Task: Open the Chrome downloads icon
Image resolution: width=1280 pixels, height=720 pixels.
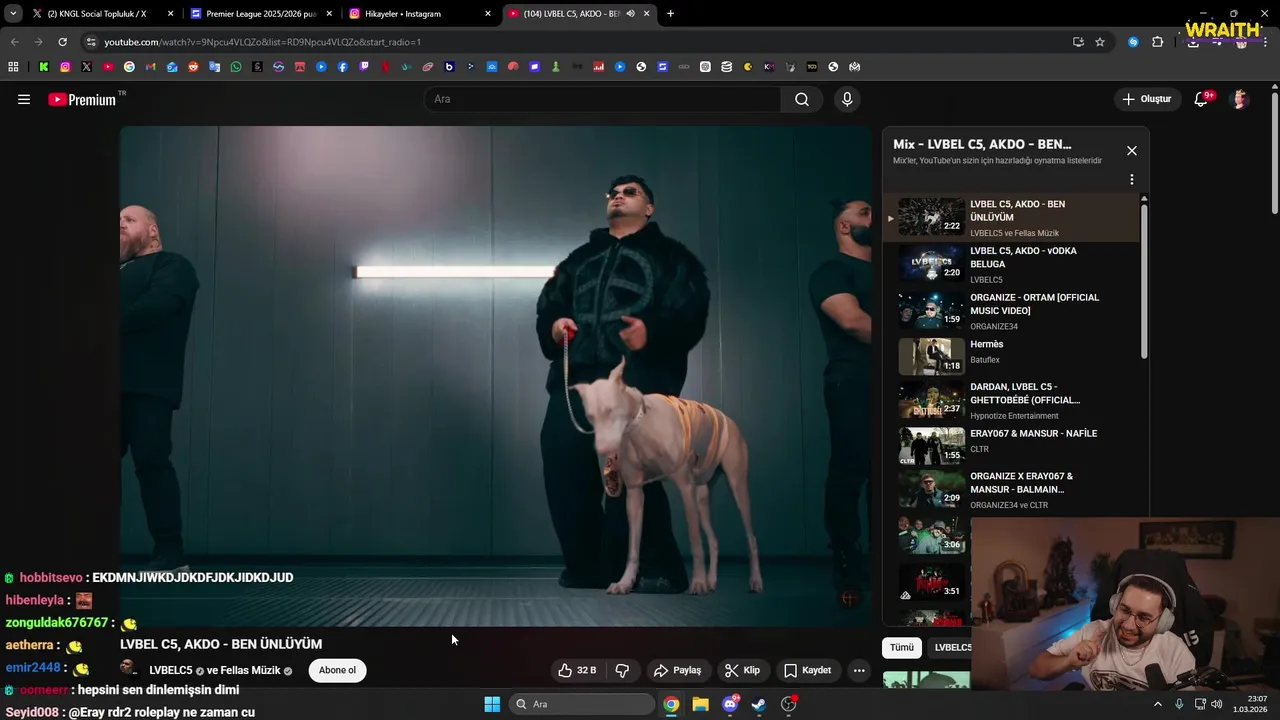Action: click(1193, 42)
